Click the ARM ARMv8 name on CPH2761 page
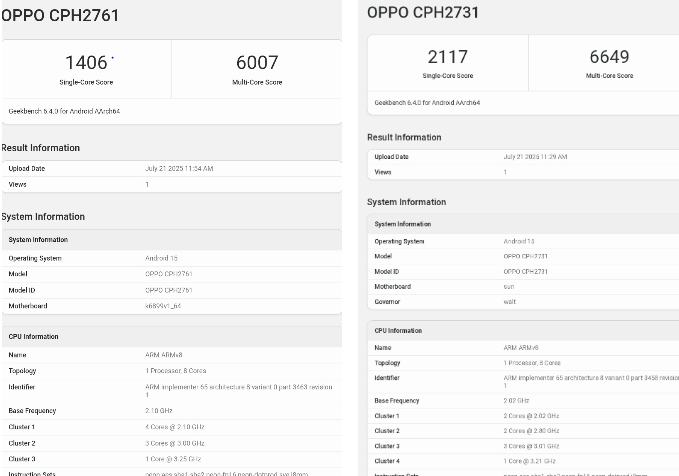The width and height of the screenshot is (679, 476). click(x=164, y=355)
